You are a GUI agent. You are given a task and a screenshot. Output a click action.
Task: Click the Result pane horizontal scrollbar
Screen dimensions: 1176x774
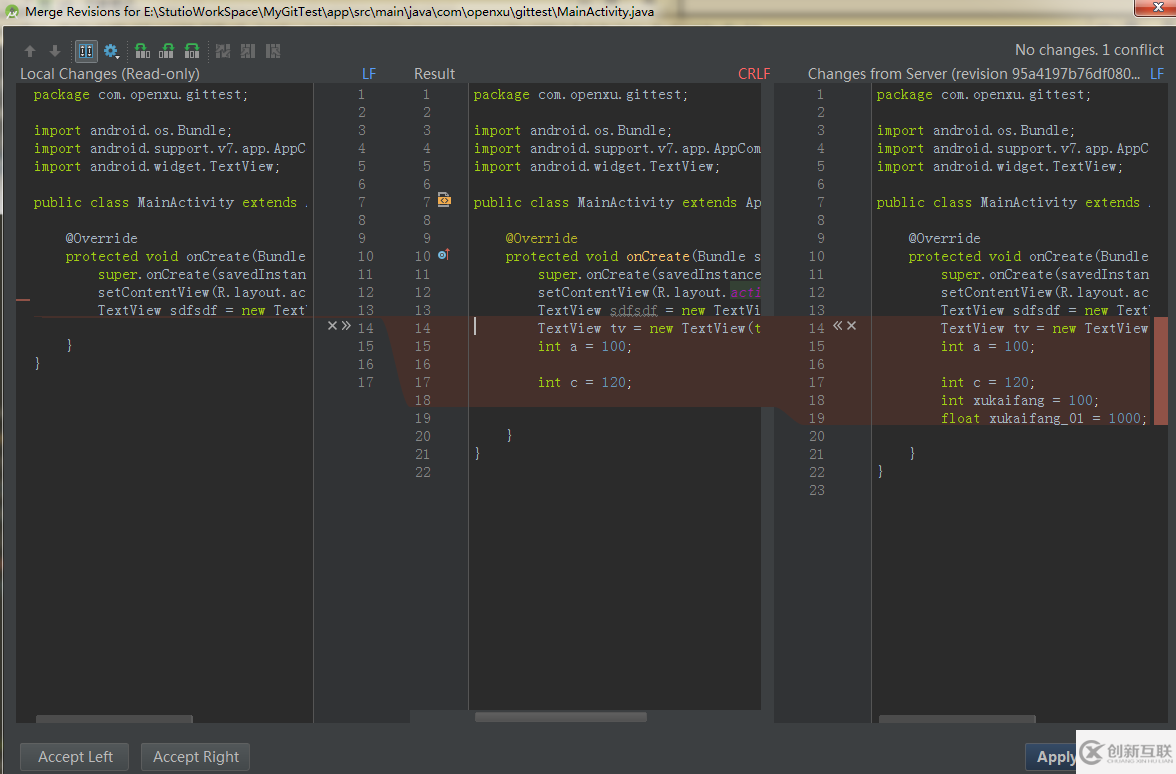pos(560,717)
